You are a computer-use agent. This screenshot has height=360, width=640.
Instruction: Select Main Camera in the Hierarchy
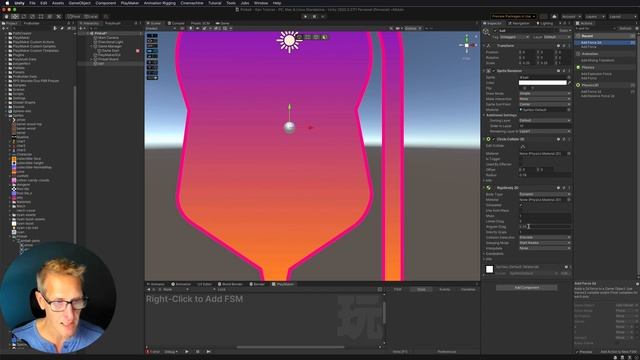coord(108,38)
